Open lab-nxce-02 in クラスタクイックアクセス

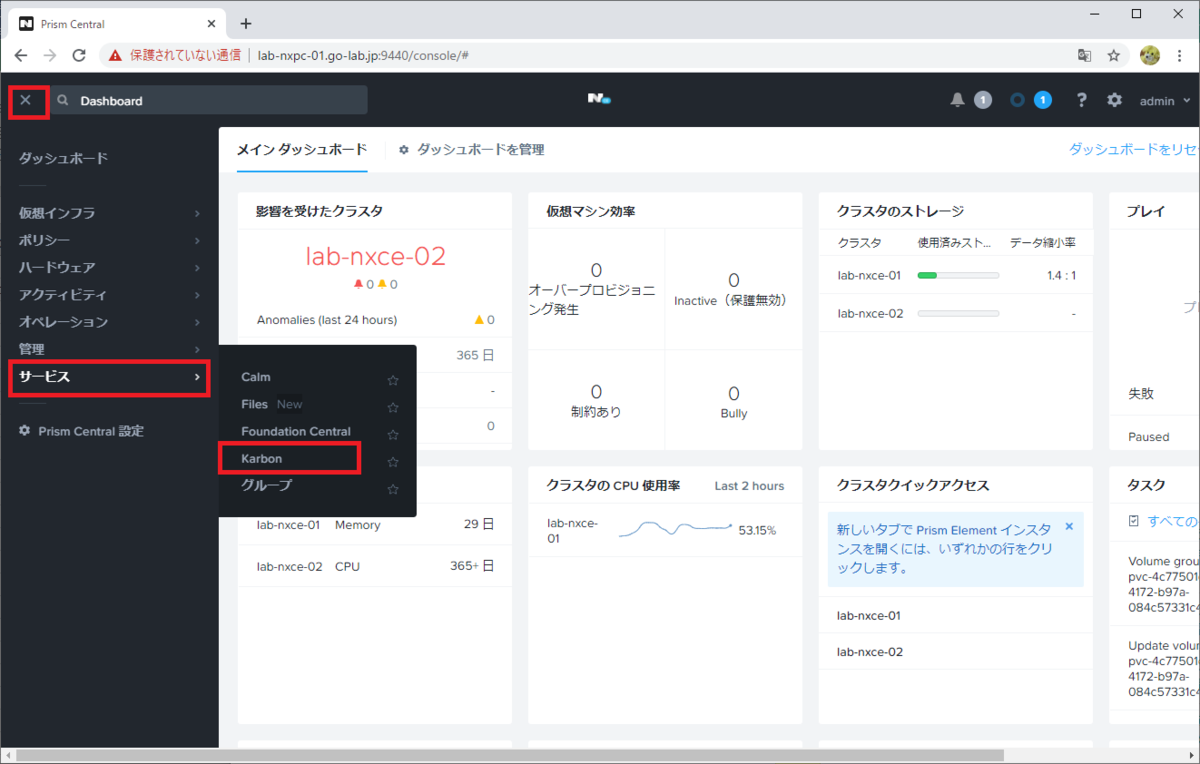tap(869, 651)
